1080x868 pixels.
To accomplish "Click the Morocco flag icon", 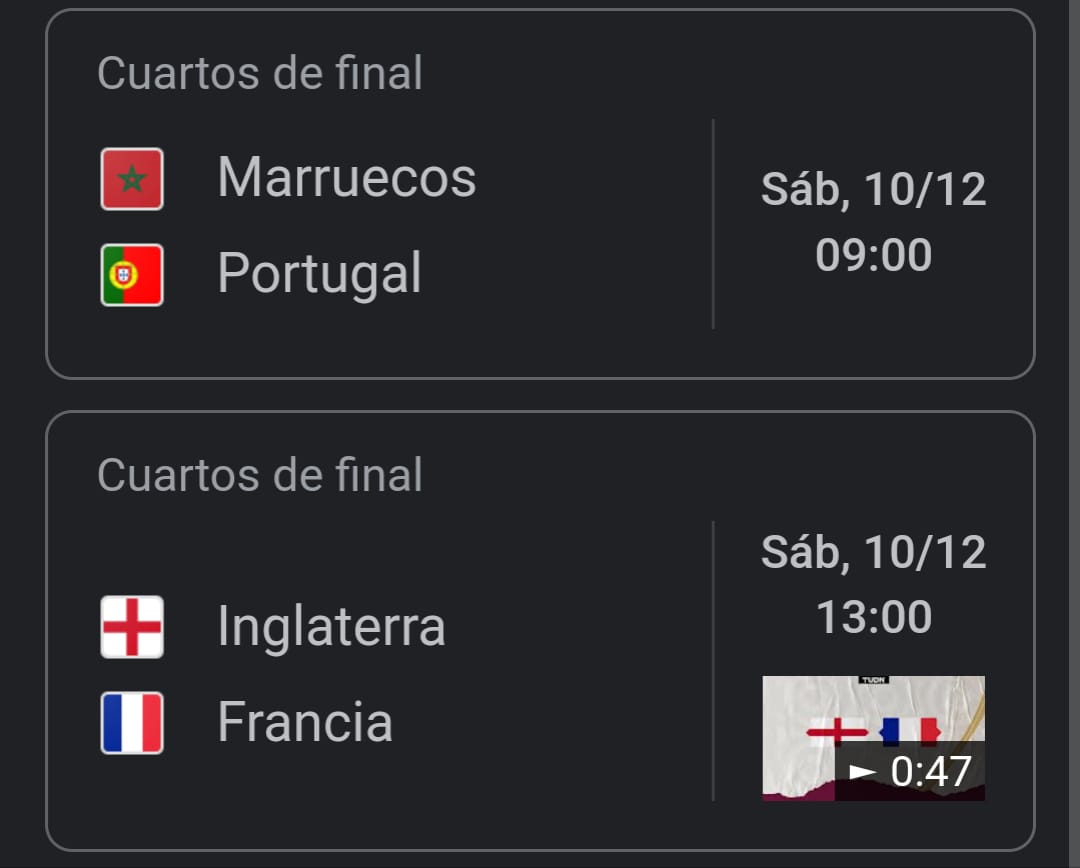I will 132,179.
